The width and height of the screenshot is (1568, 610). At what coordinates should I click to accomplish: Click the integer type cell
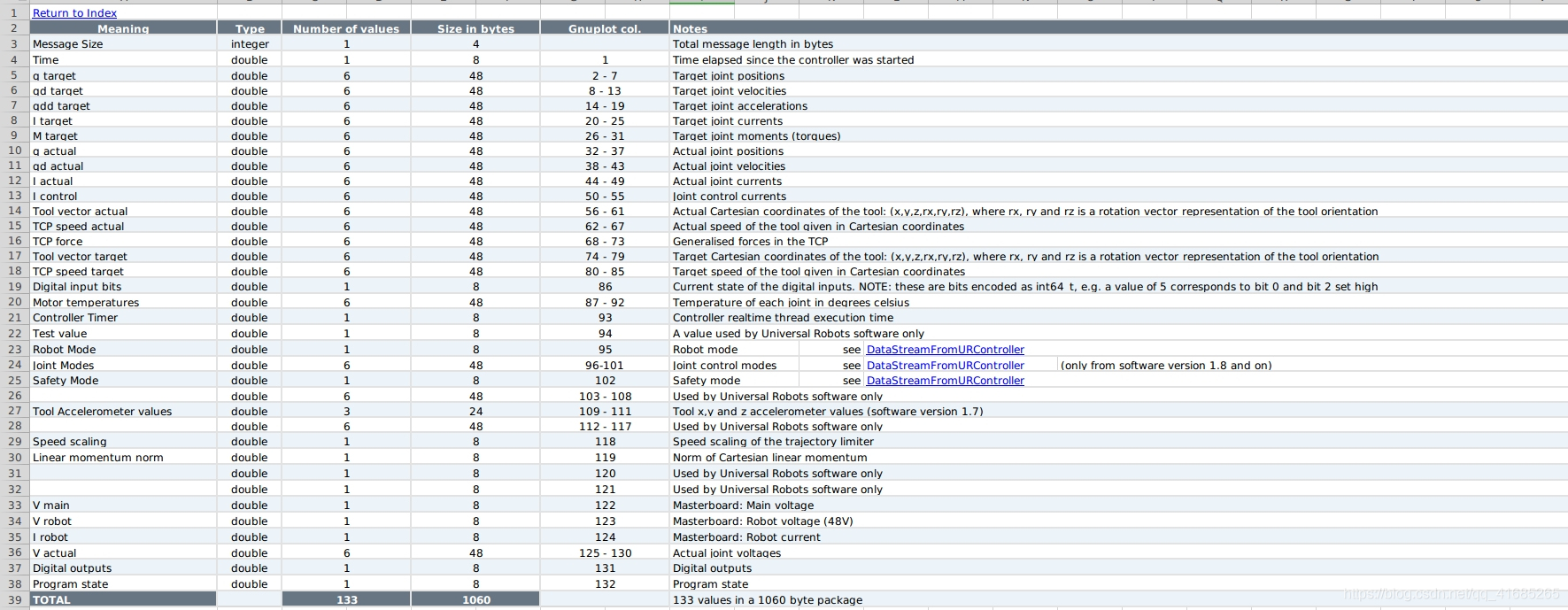click(x=250, y=44)
